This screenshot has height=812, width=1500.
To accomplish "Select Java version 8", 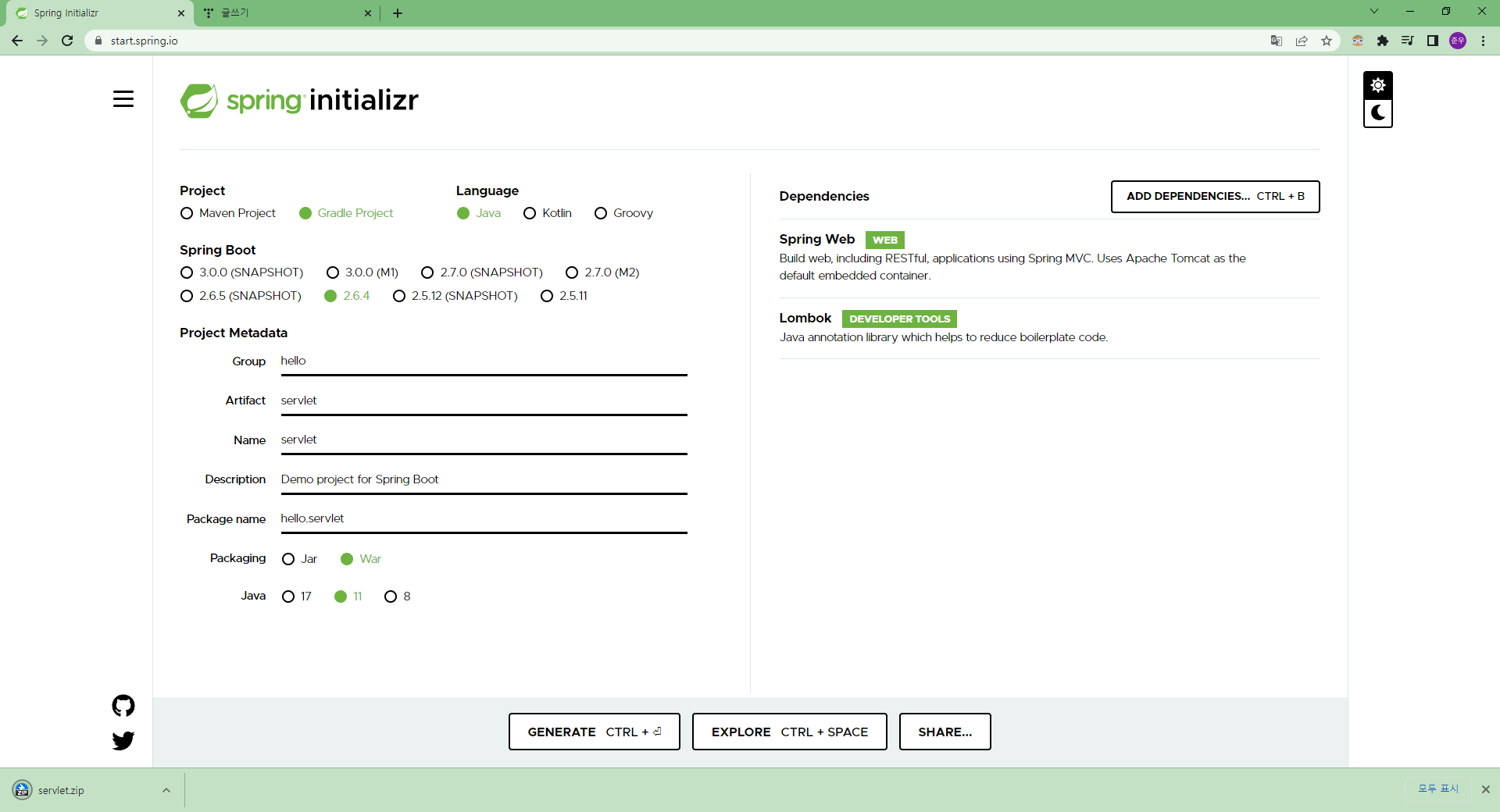I will [398, 597].
